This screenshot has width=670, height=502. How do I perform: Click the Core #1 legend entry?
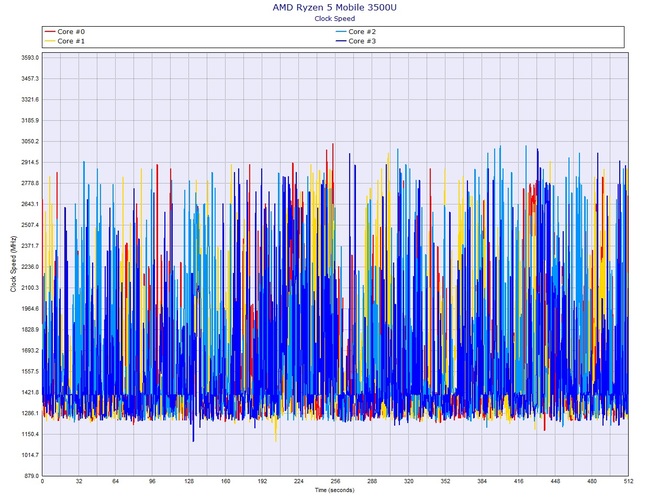65,41
